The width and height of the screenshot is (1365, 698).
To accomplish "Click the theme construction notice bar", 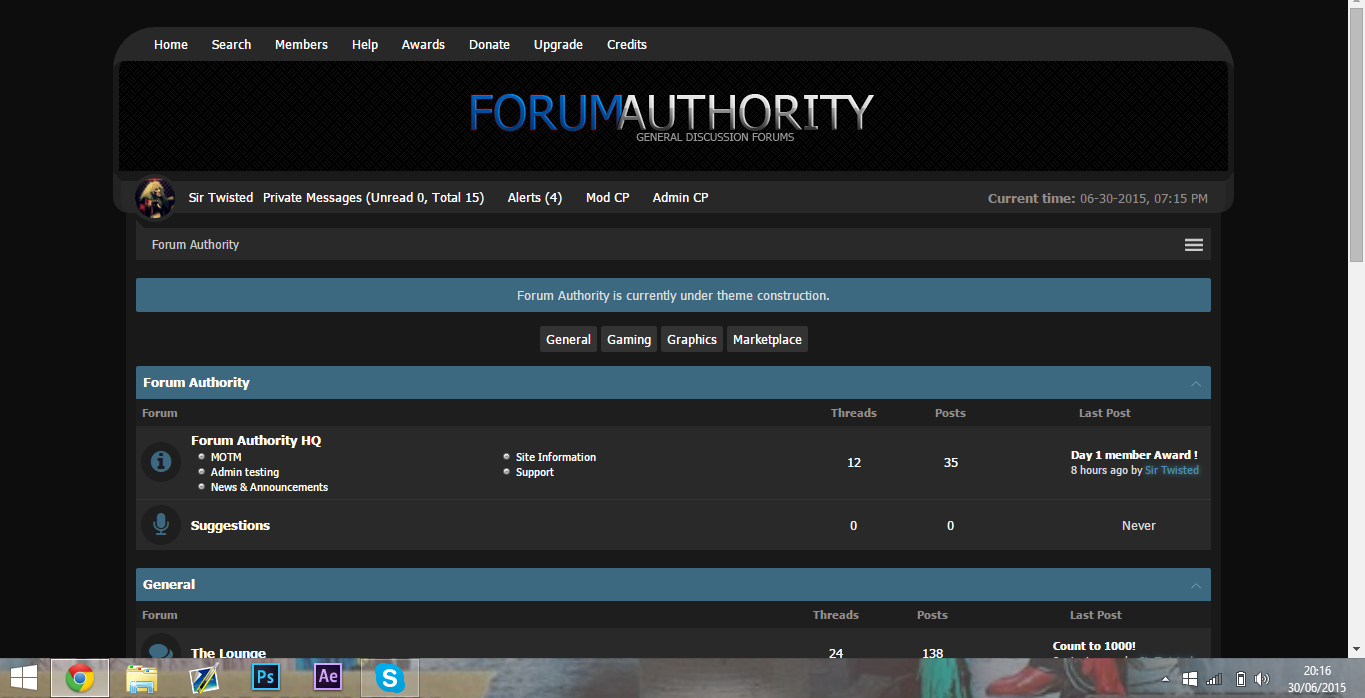I will [x=673, y=295].
